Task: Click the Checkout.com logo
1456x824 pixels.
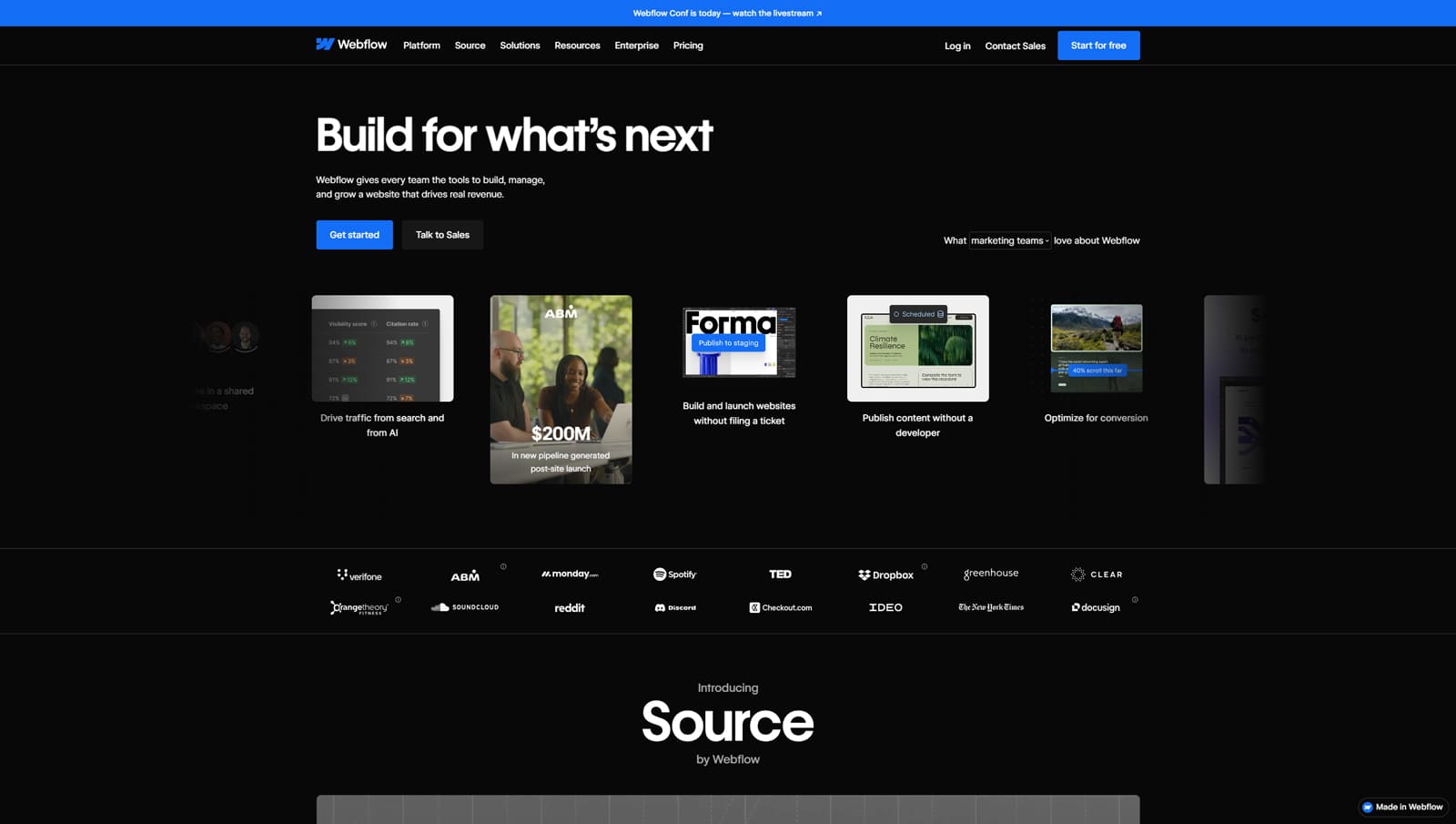Action: tap(781, 607)
